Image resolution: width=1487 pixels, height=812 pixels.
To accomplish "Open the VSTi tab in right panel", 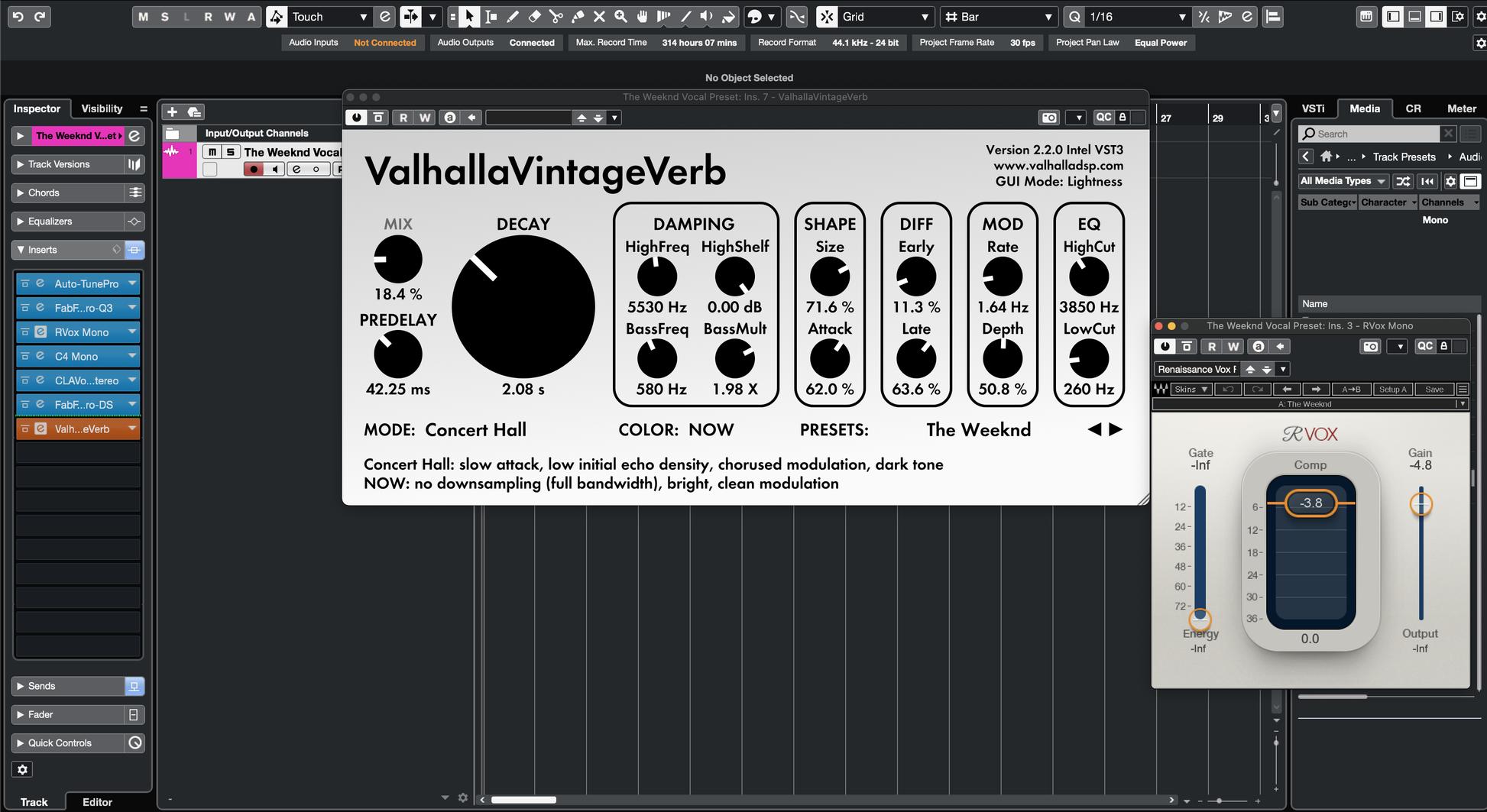I will 1313,108.
